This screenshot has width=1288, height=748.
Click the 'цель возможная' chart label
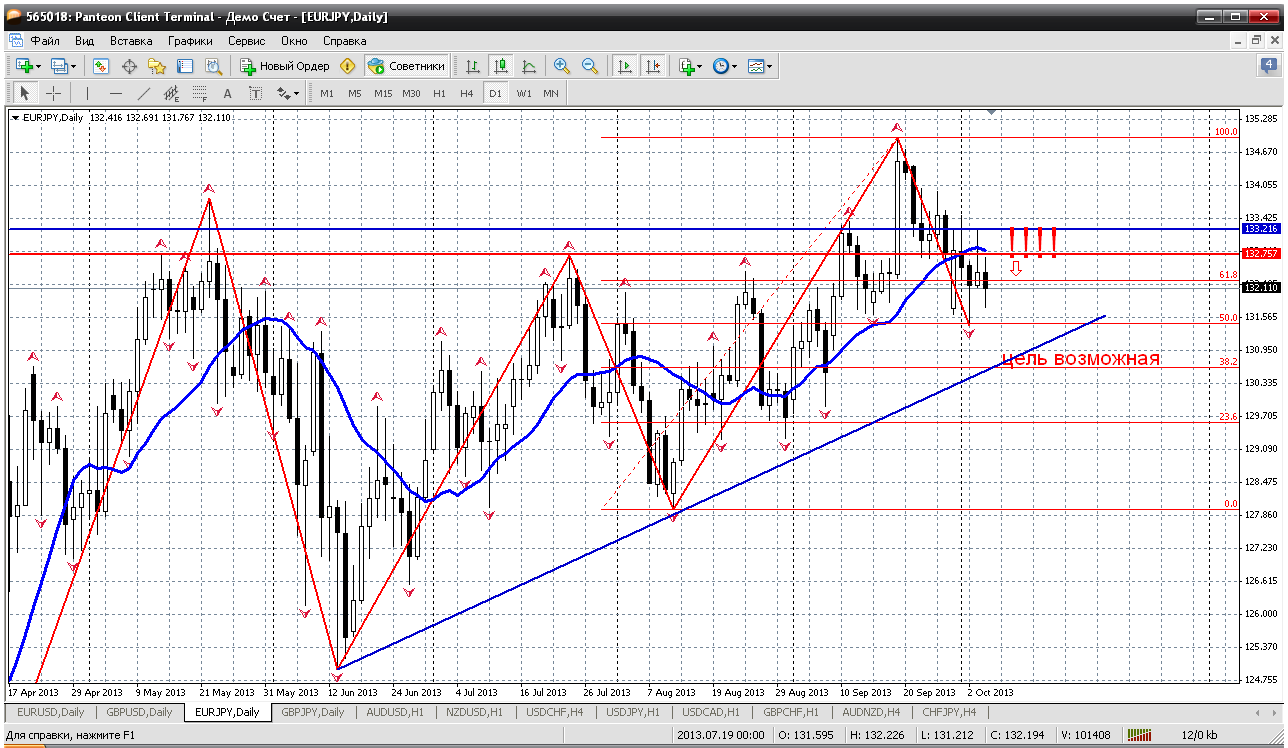[1081, 359]
